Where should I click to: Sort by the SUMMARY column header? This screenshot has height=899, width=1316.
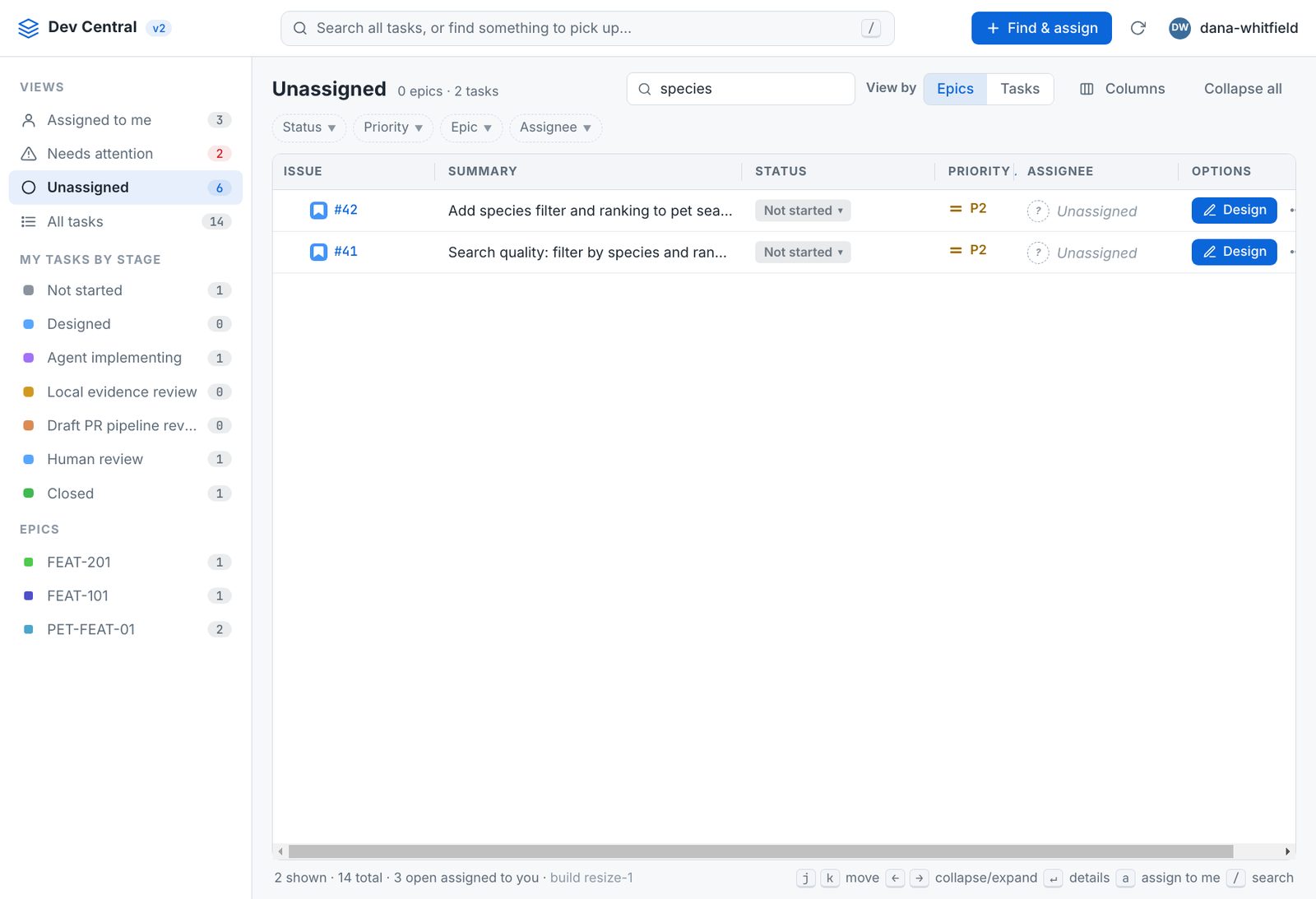click(482, 171)
